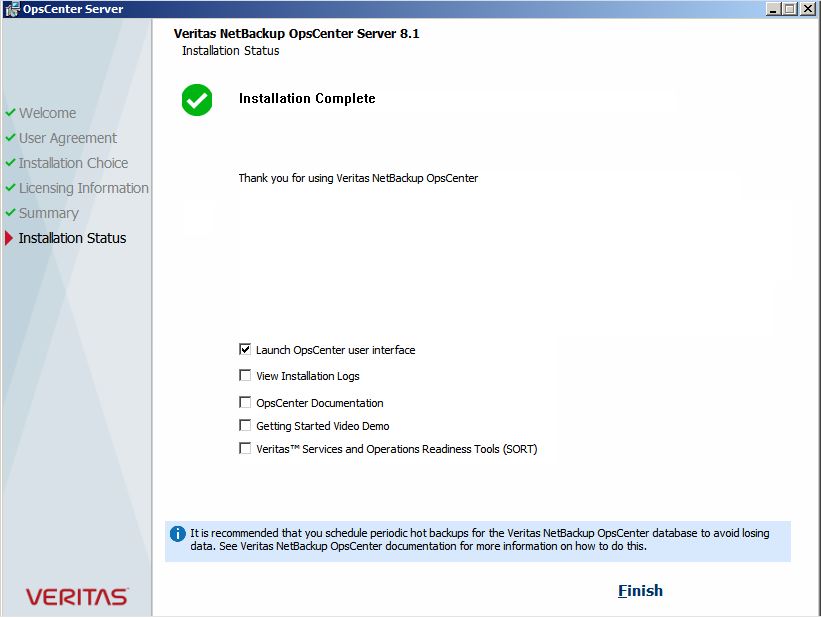Click the Veritas logo

[75, 594]
